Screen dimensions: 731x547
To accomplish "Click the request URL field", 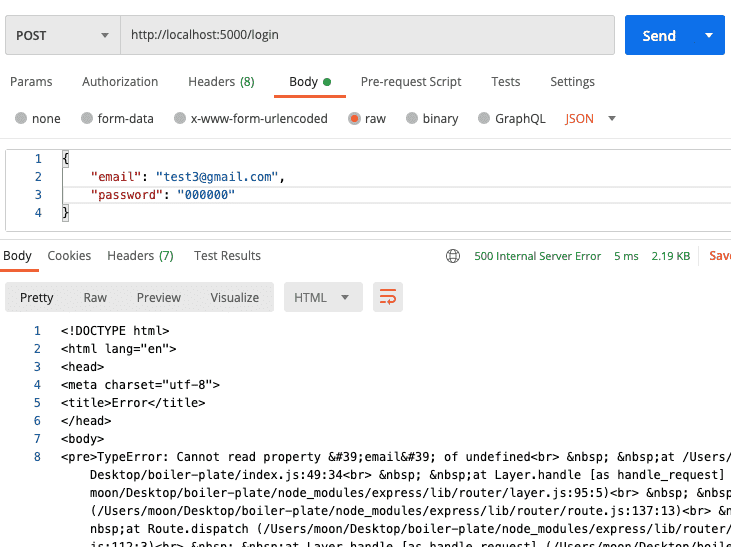I will tap(366, 35).
